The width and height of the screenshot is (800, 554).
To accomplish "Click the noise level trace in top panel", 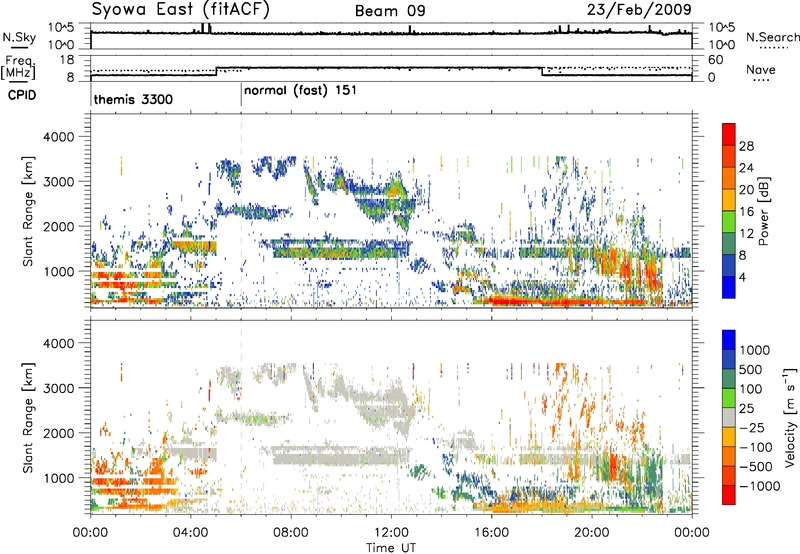I will (391, 33).
